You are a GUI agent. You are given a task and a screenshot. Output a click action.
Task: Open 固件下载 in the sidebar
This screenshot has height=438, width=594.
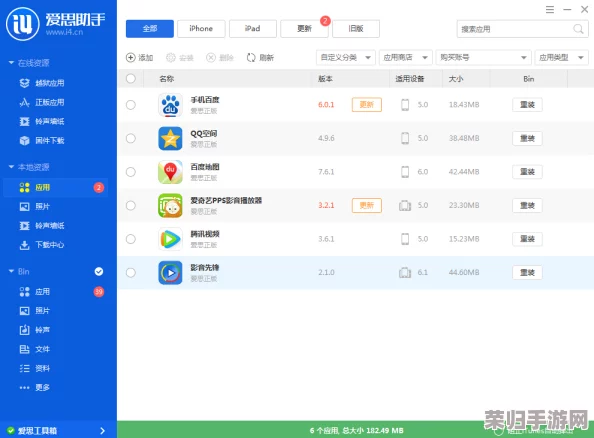[x=42, y=141]
